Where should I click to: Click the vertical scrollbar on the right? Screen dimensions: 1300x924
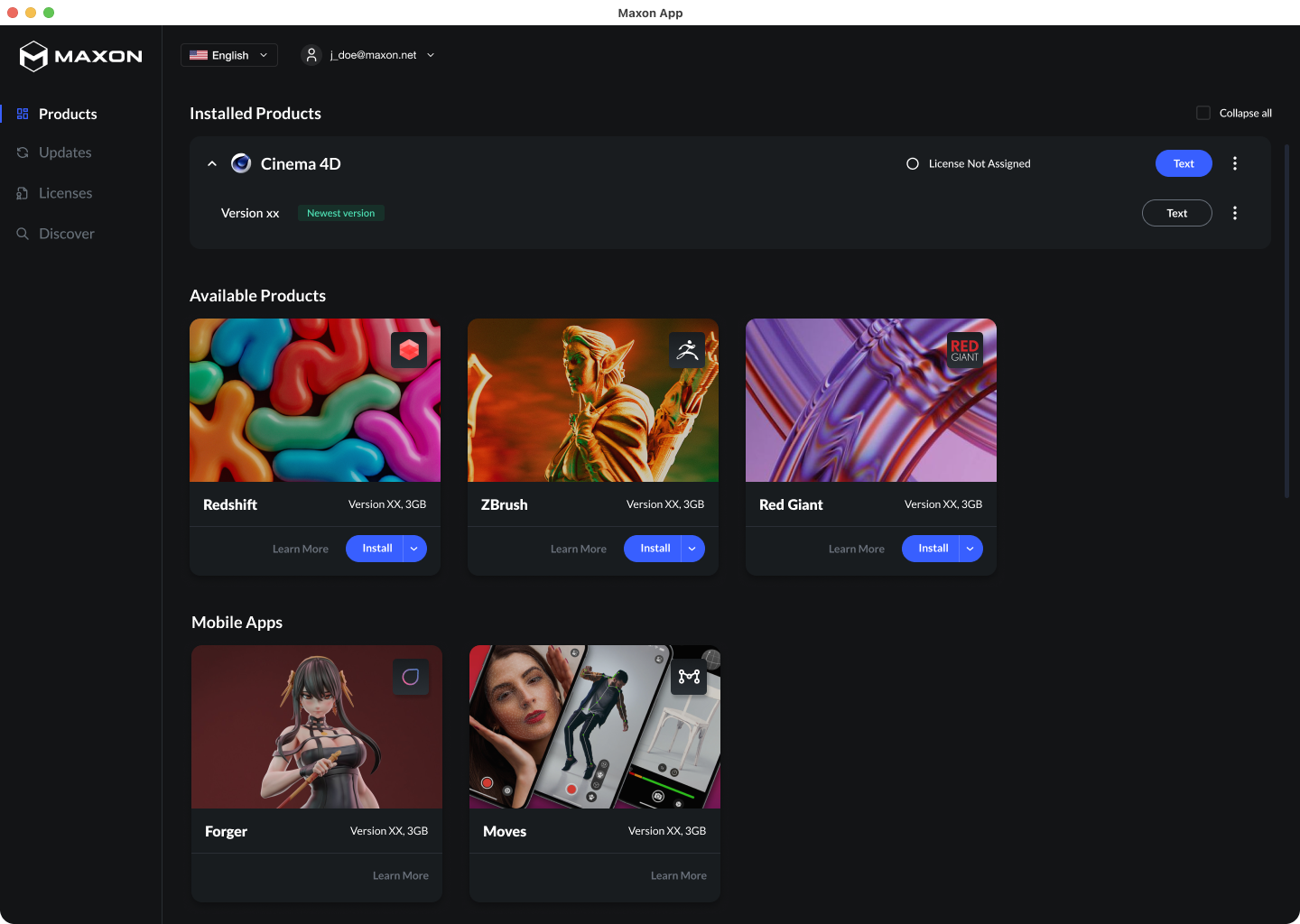[x=1287, y=320]
